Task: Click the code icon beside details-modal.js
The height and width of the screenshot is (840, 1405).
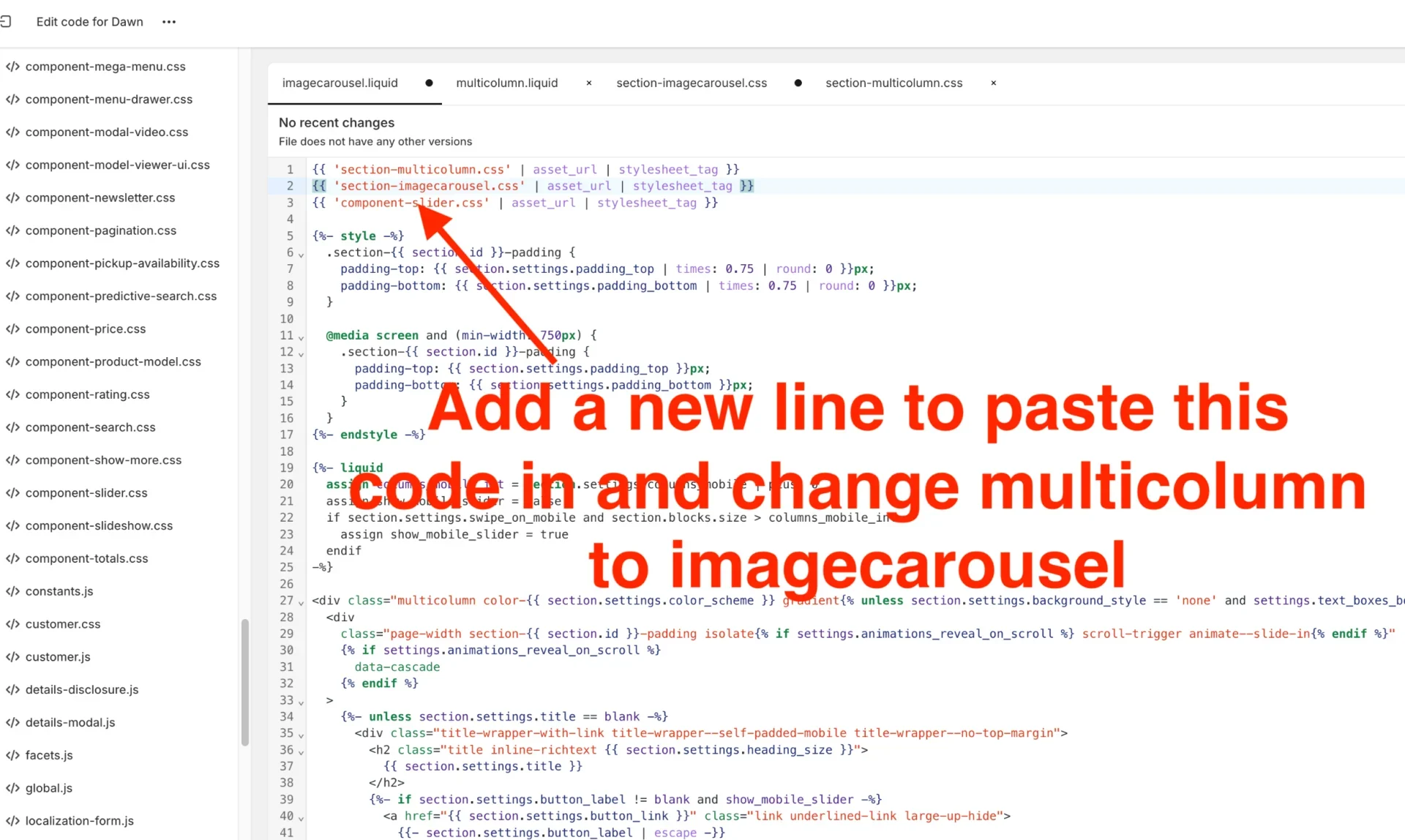Action: (x=12, y=722)
